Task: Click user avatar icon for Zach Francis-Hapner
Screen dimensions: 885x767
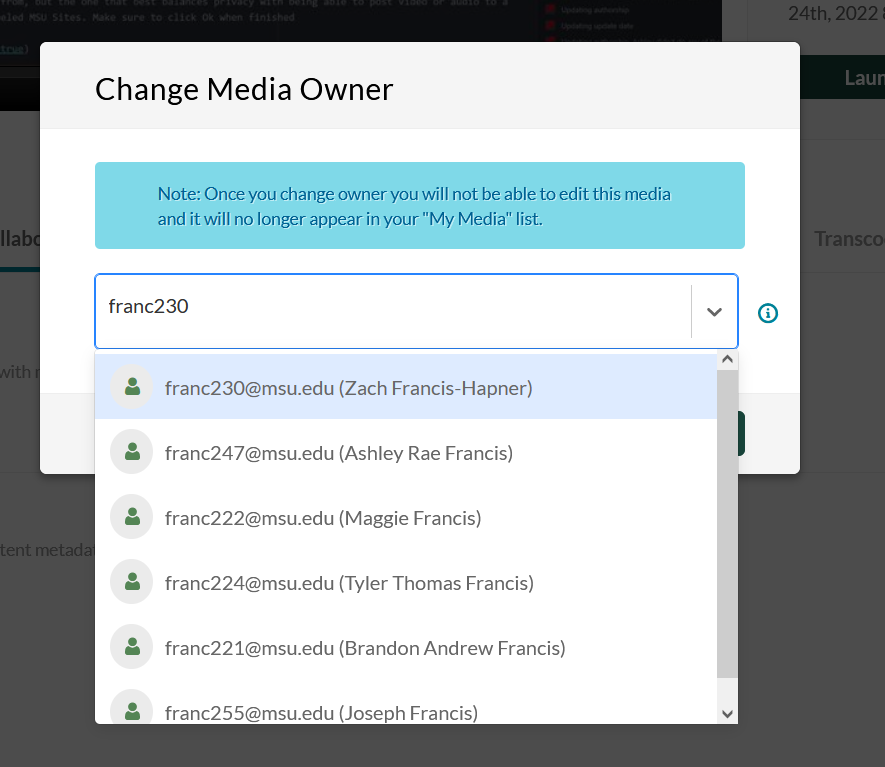Action: pyautogui.click(x=132, y=387)
